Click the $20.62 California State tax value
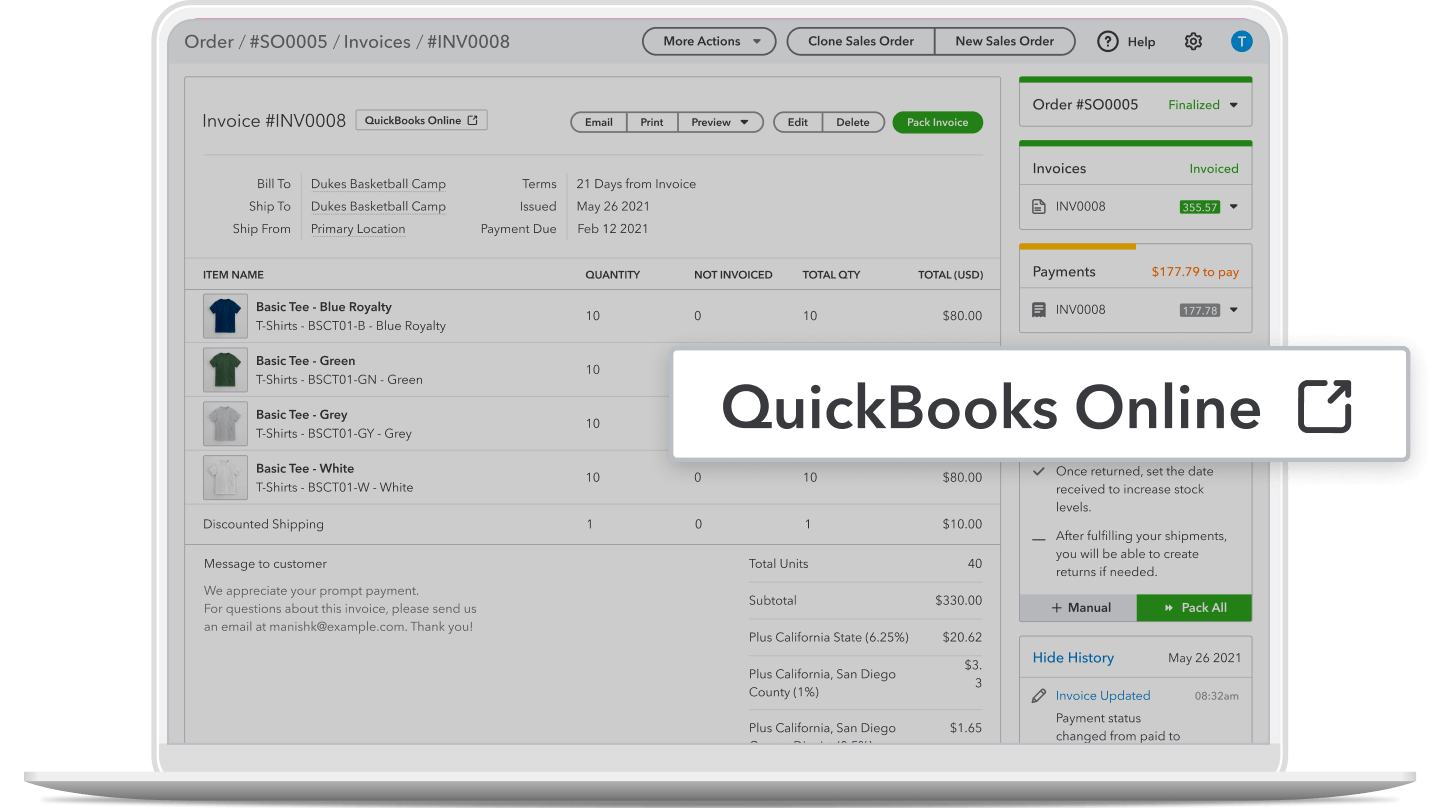This screenshot has height=808, width=1440. 962,637
